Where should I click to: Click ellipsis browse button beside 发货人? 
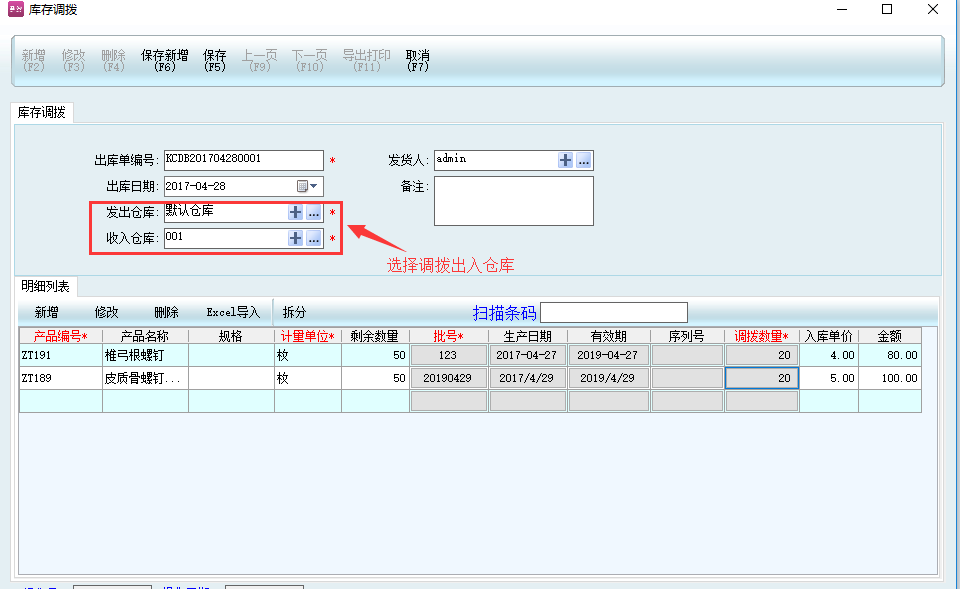(584, 160)
